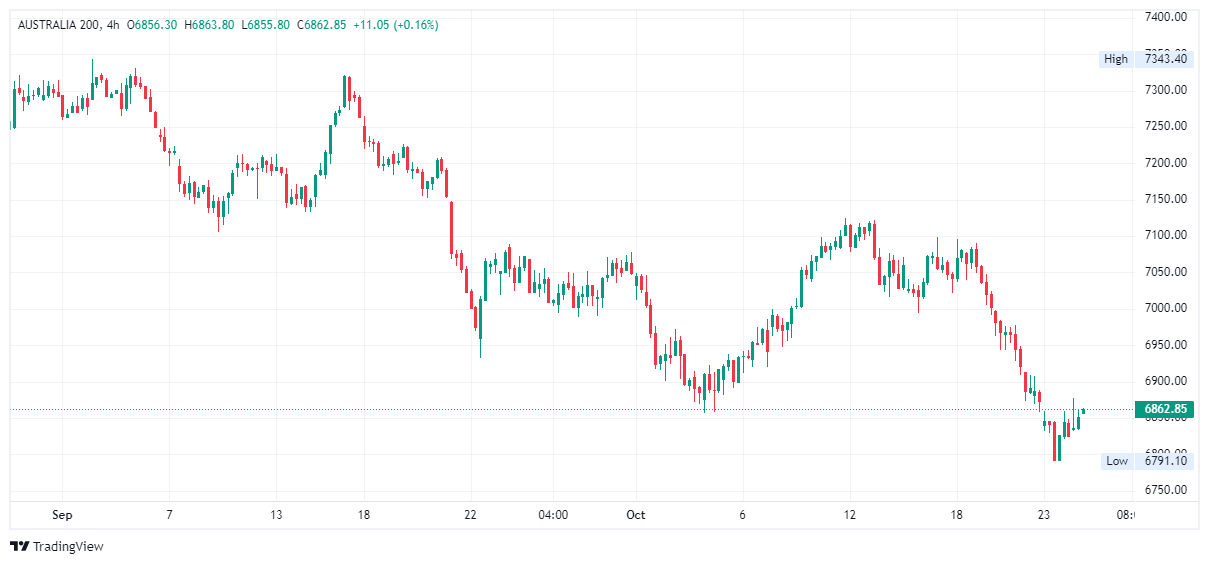This screenshot has width=1209, height=564.
Task: Click the 13 date label on time axis
Action: coord(276,515)
